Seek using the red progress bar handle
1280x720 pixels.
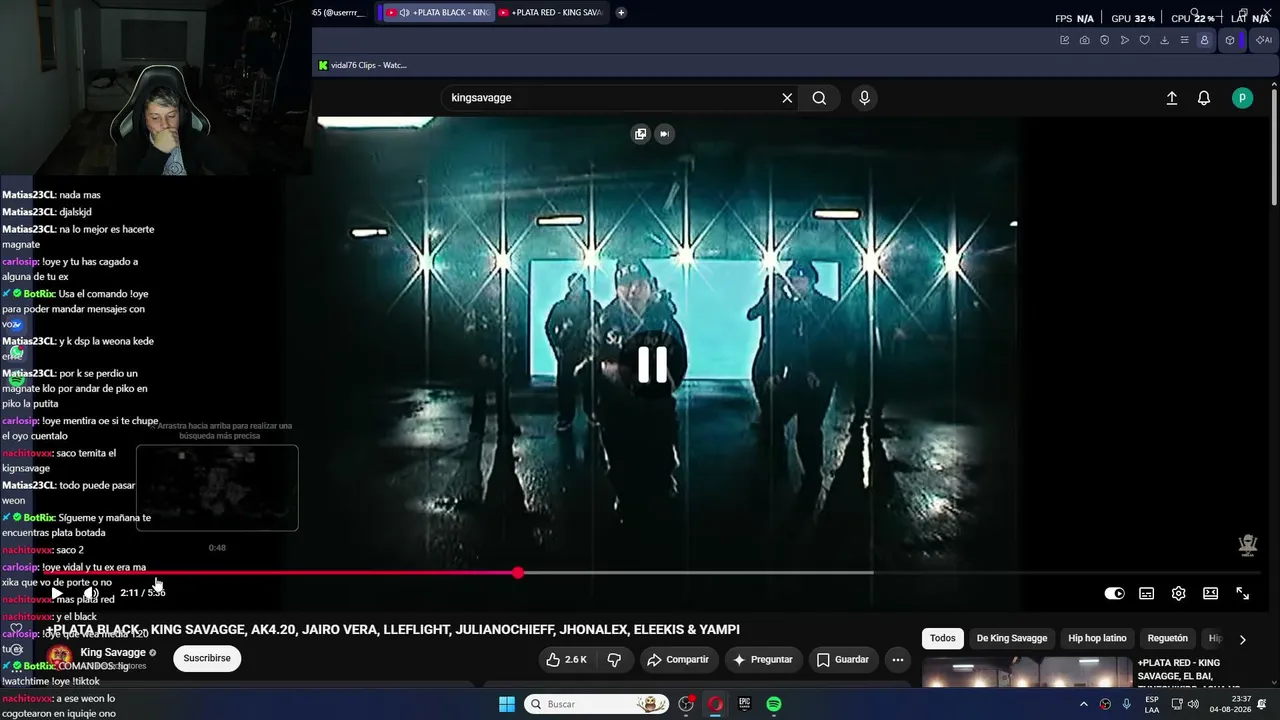point(518,573)
